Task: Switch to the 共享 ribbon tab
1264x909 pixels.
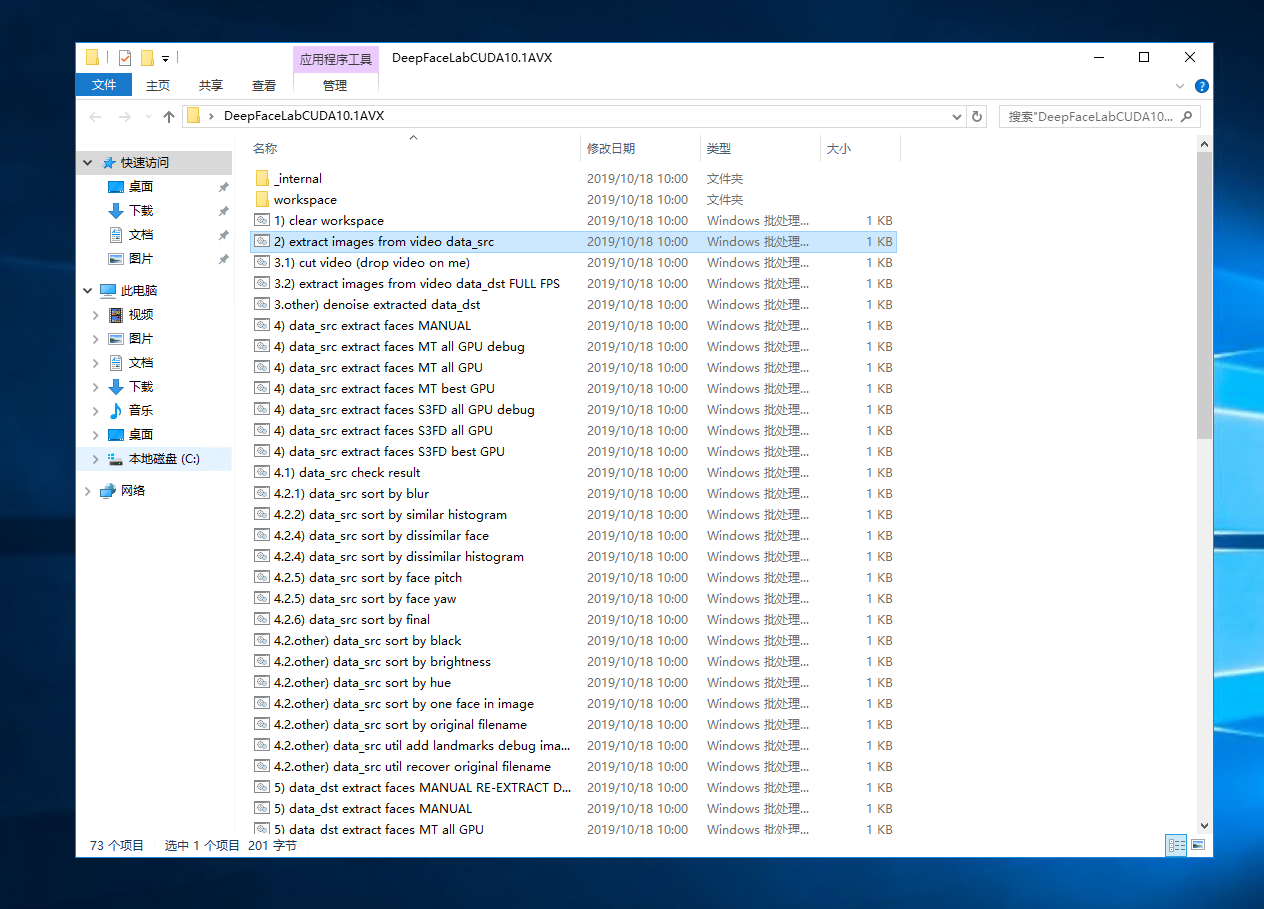Action: pos(211,85)
